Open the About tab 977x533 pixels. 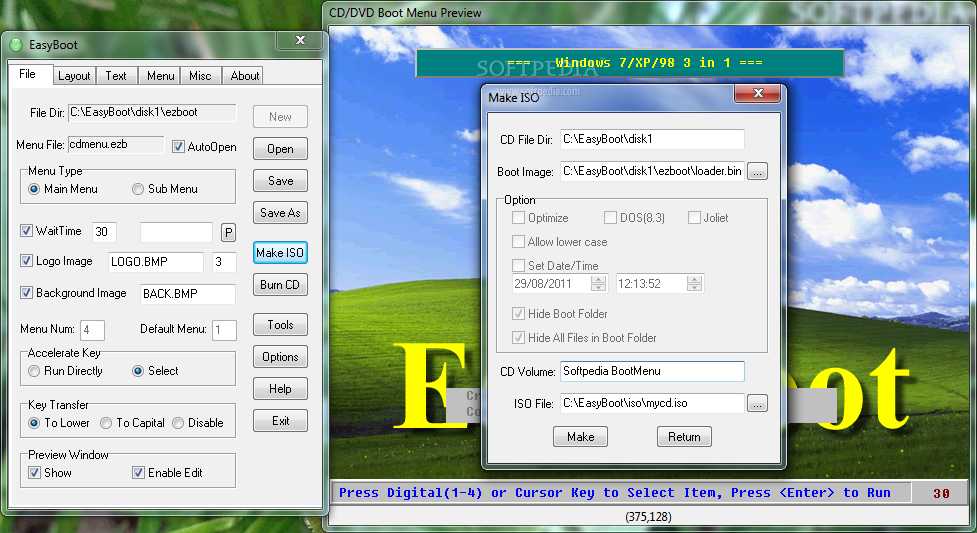(x=244, y=76)
